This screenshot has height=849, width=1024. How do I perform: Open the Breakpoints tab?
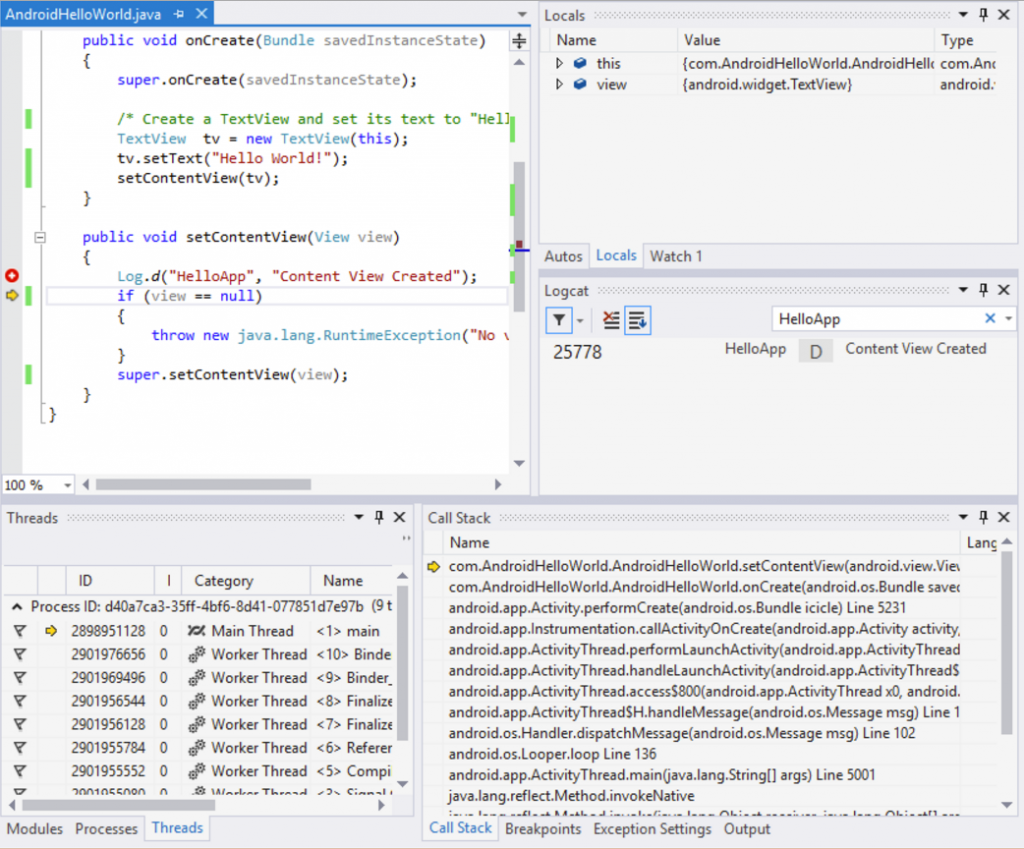coord(543,829)
